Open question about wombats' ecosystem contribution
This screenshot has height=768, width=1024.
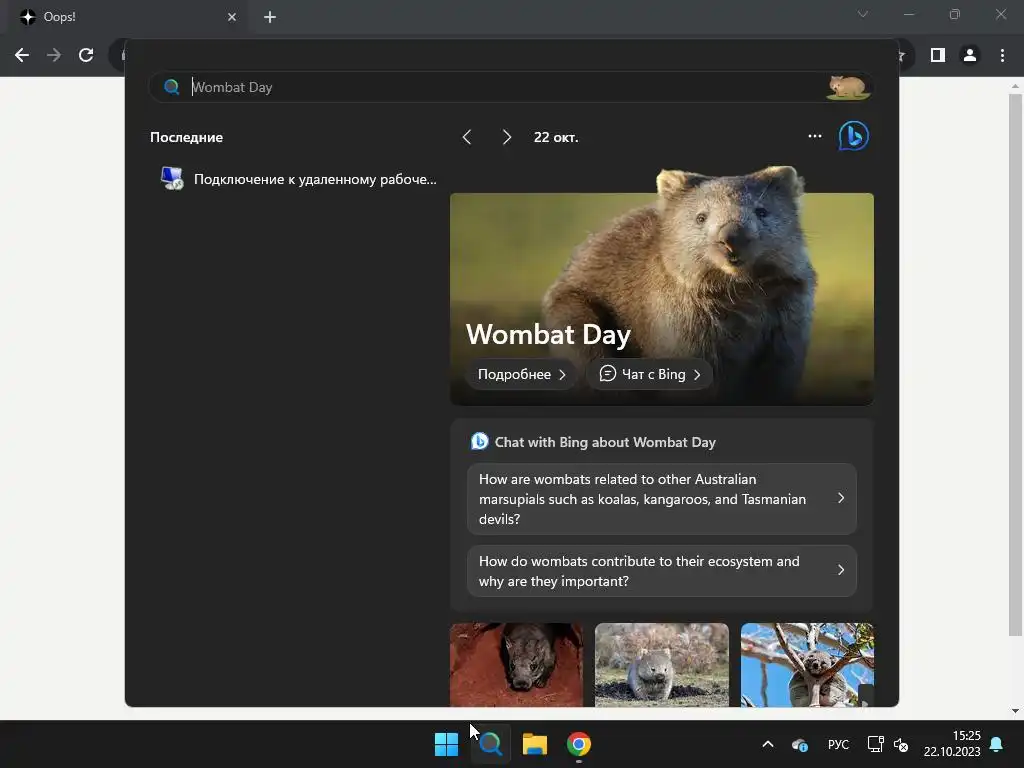click(662, 571)
